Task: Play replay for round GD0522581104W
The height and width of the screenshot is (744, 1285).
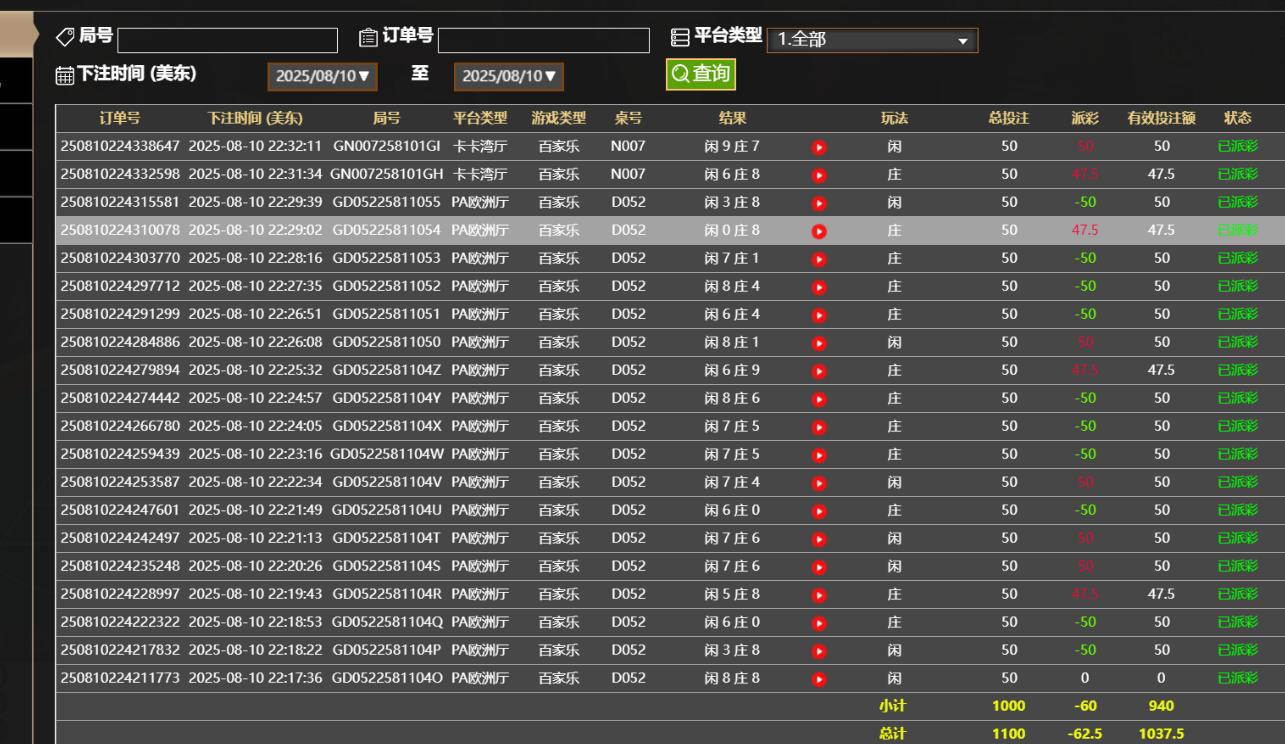Action: click(x=819, y=455)
